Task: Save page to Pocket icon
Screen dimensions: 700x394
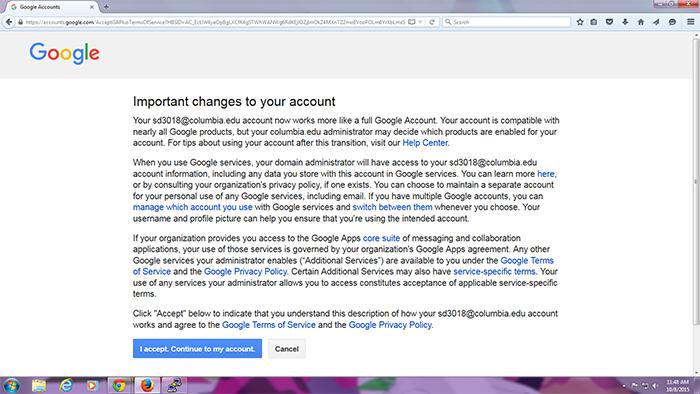Action: [x=609, y=22]
